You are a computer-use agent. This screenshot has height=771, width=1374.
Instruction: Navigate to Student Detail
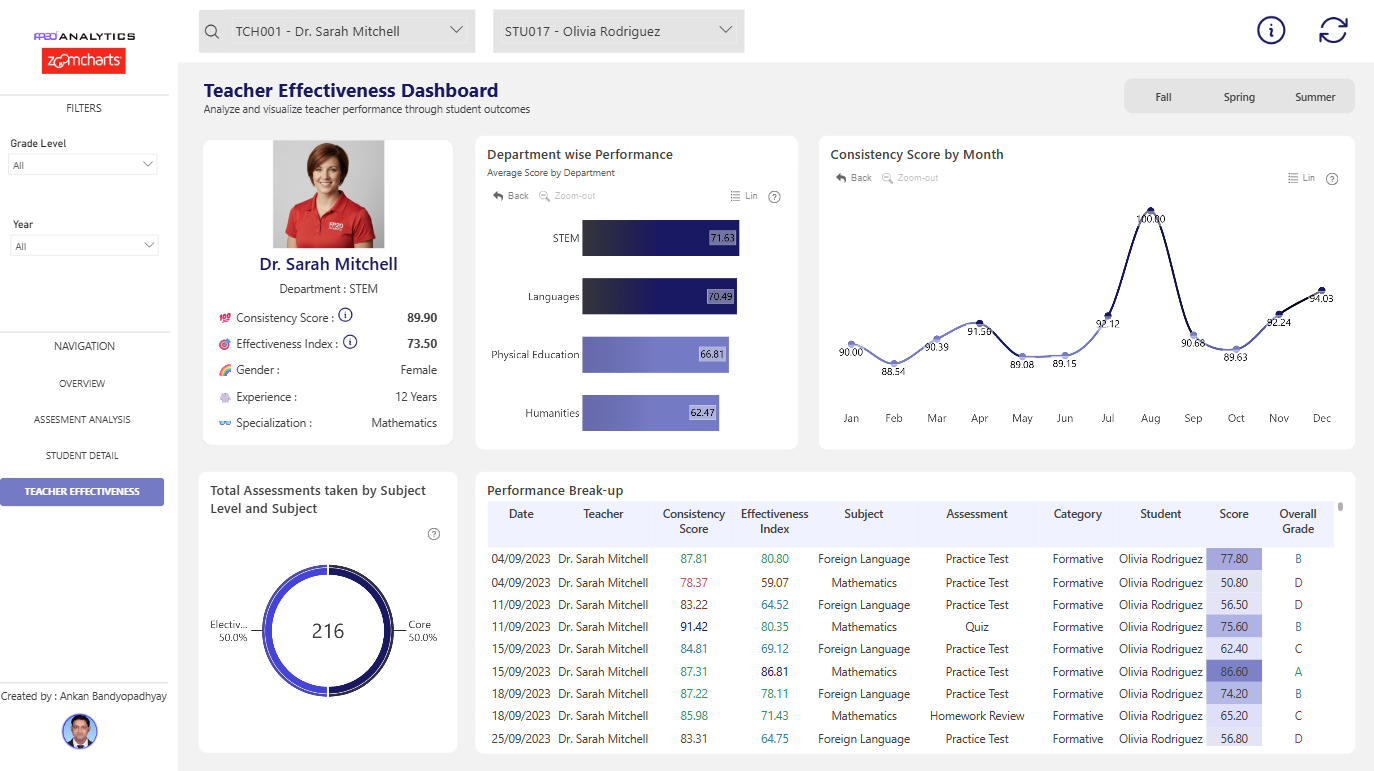[x=82, y=456]
